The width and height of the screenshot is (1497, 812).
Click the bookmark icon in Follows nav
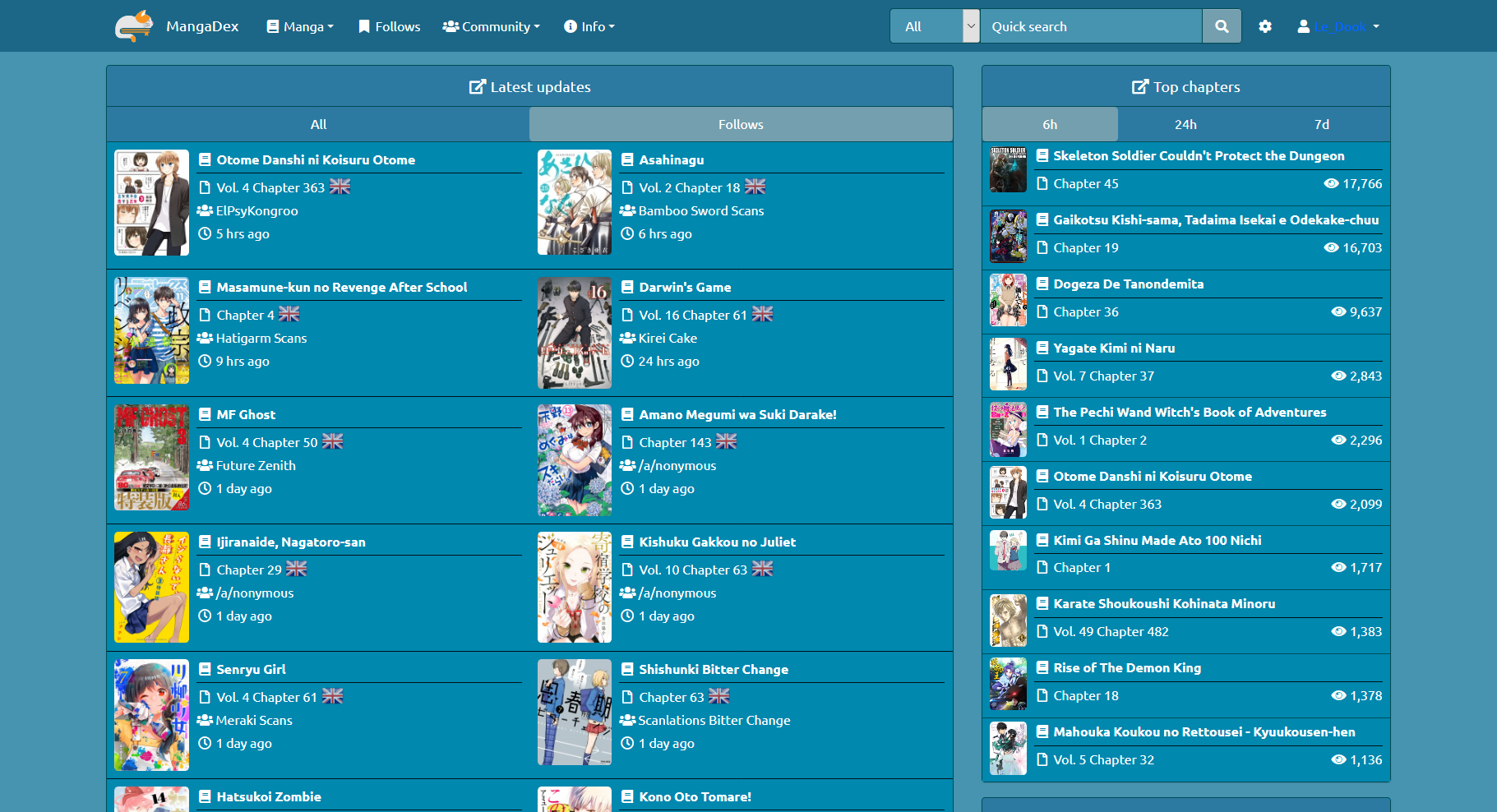pos(364,26)
